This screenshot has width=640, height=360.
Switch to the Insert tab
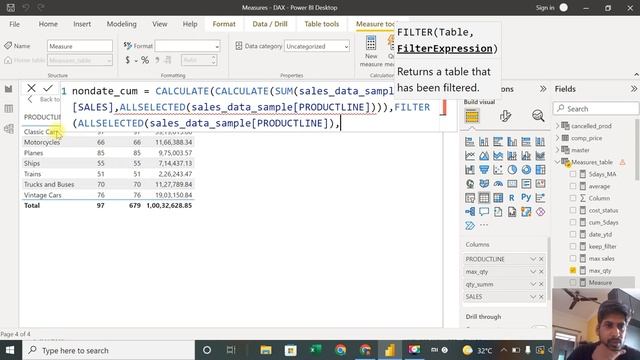tap(82, 24)
